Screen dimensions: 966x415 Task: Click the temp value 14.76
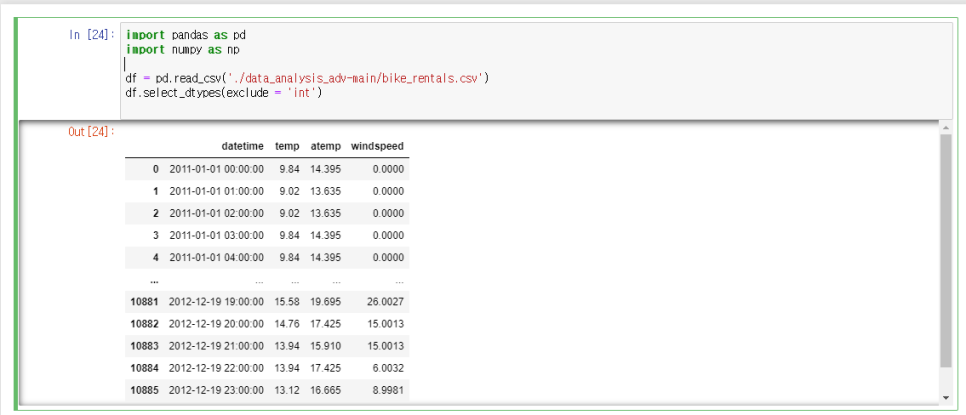pos(288,324)
